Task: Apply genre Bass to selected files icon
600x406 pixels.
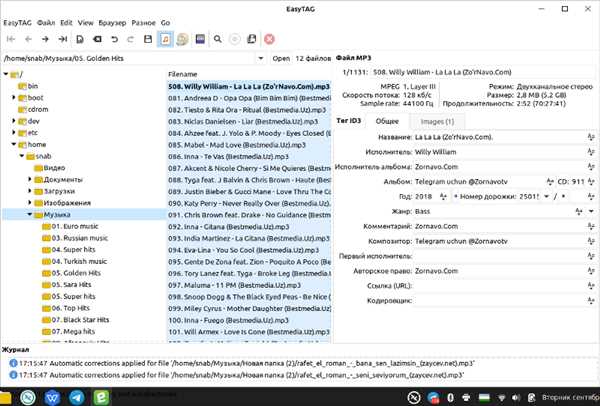Action: 579,211
